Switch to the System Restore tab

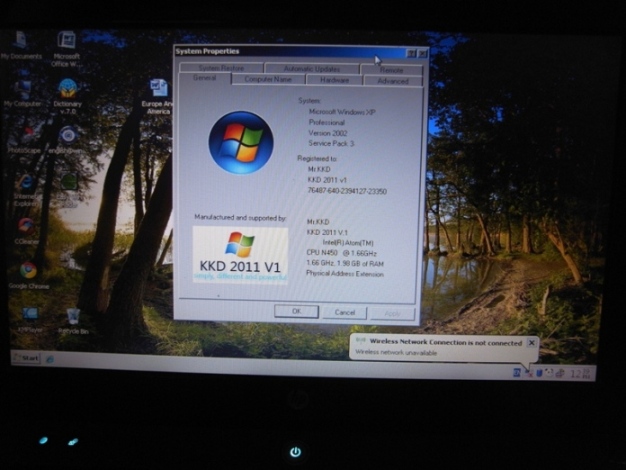coord(221,68)
